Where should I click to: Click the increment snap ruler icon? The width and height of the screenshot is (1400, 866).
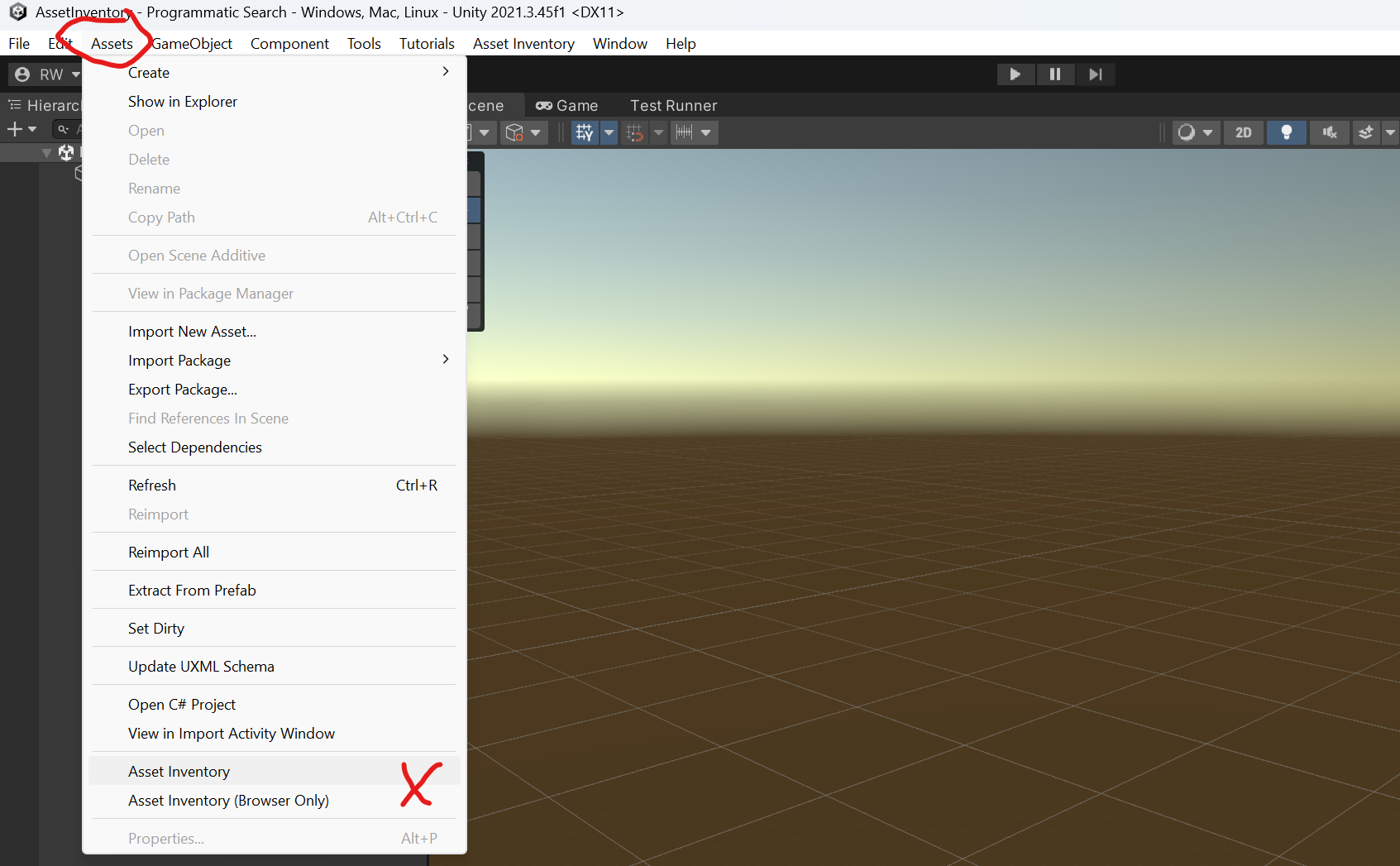click(x=684, y=132)
